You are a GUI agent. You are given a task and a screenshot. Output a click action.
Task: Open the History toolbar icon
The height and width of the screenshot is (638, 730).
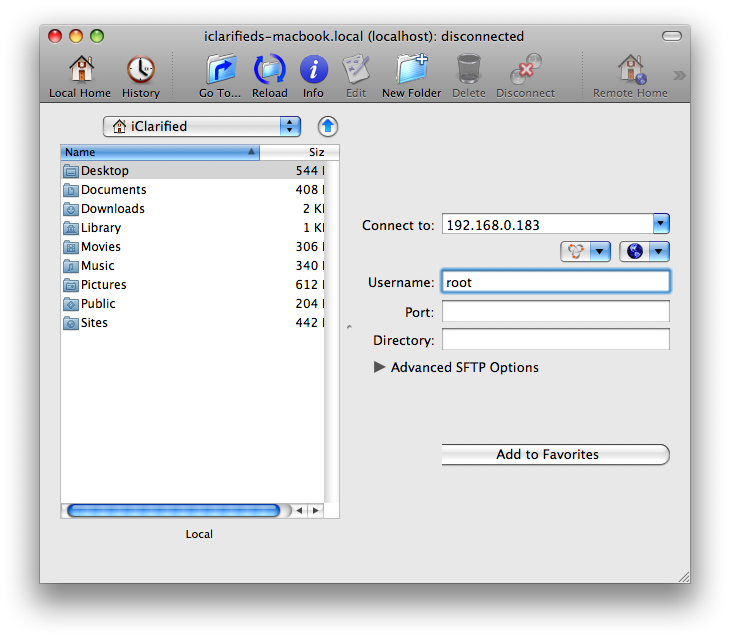pyautogui.click(x=140, y=76)
